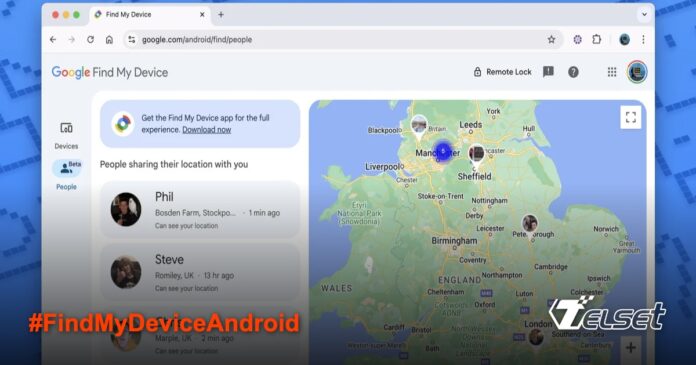Click the 'Romiley, UK' location text
This screenshot has width=696, height=365.
(174, 275)
